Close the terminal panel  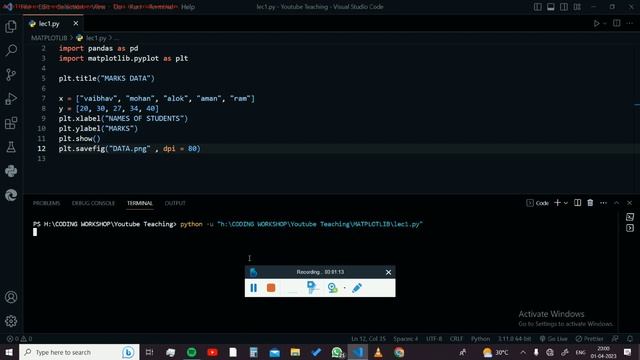pyautogui.click(x=629, y=203)
